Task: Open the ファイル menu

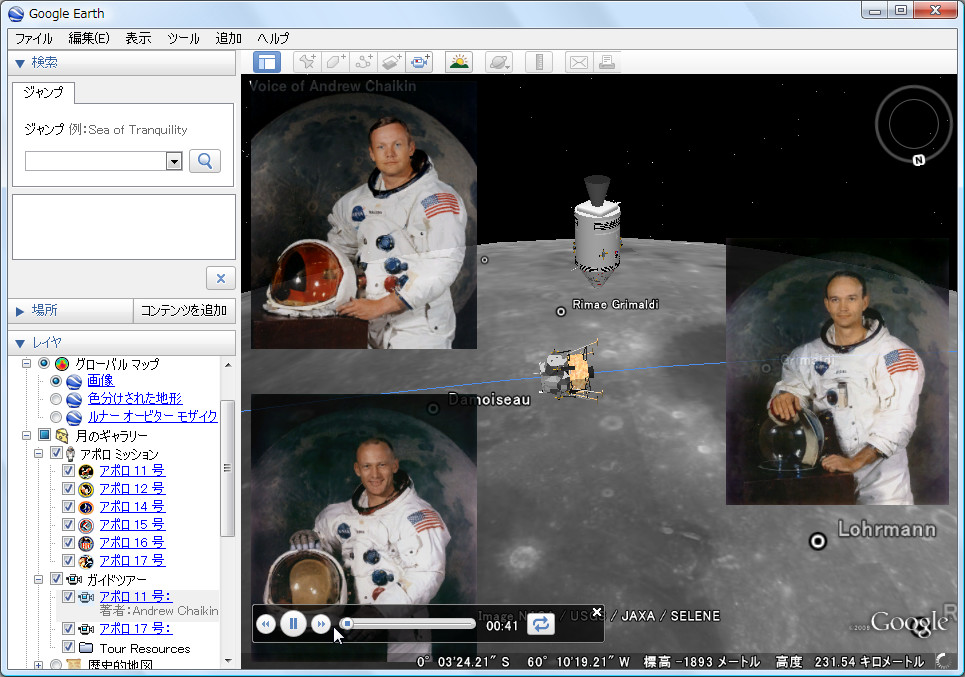Action: (x=34, y=38)
